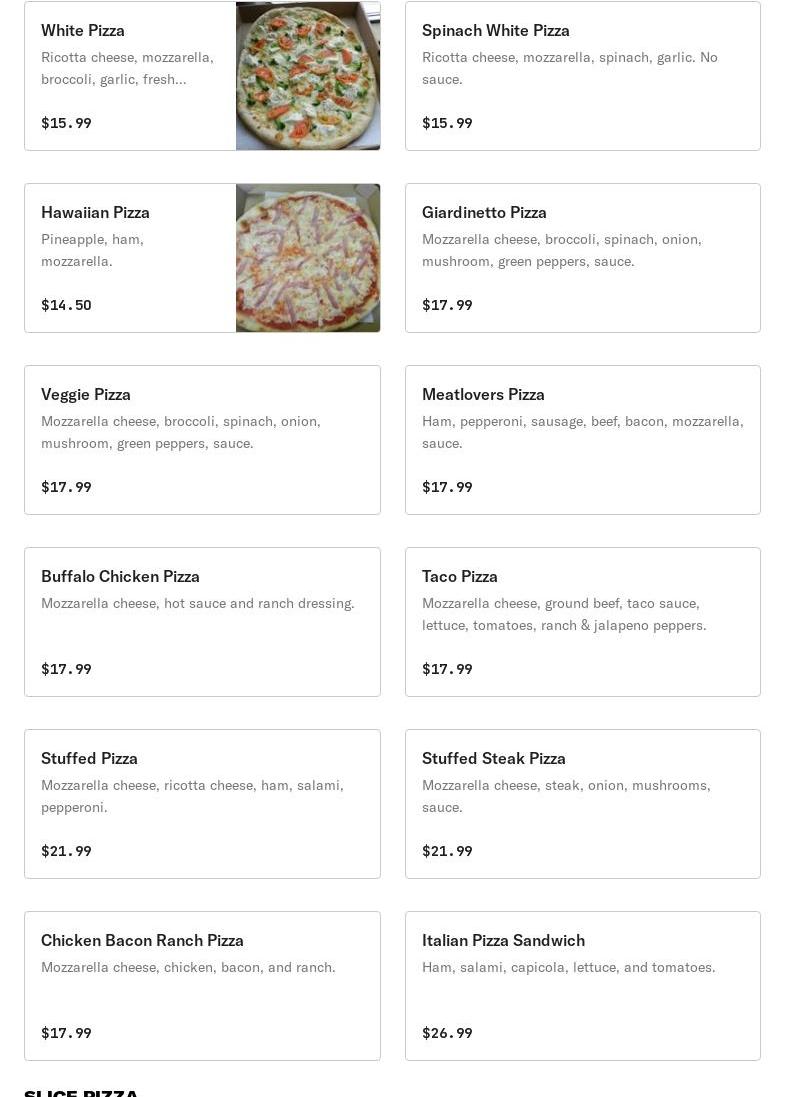The image size is (785, 1097).
Task: Open the White Pizza photo thumbnail
Action: click(x=308, y=76)
